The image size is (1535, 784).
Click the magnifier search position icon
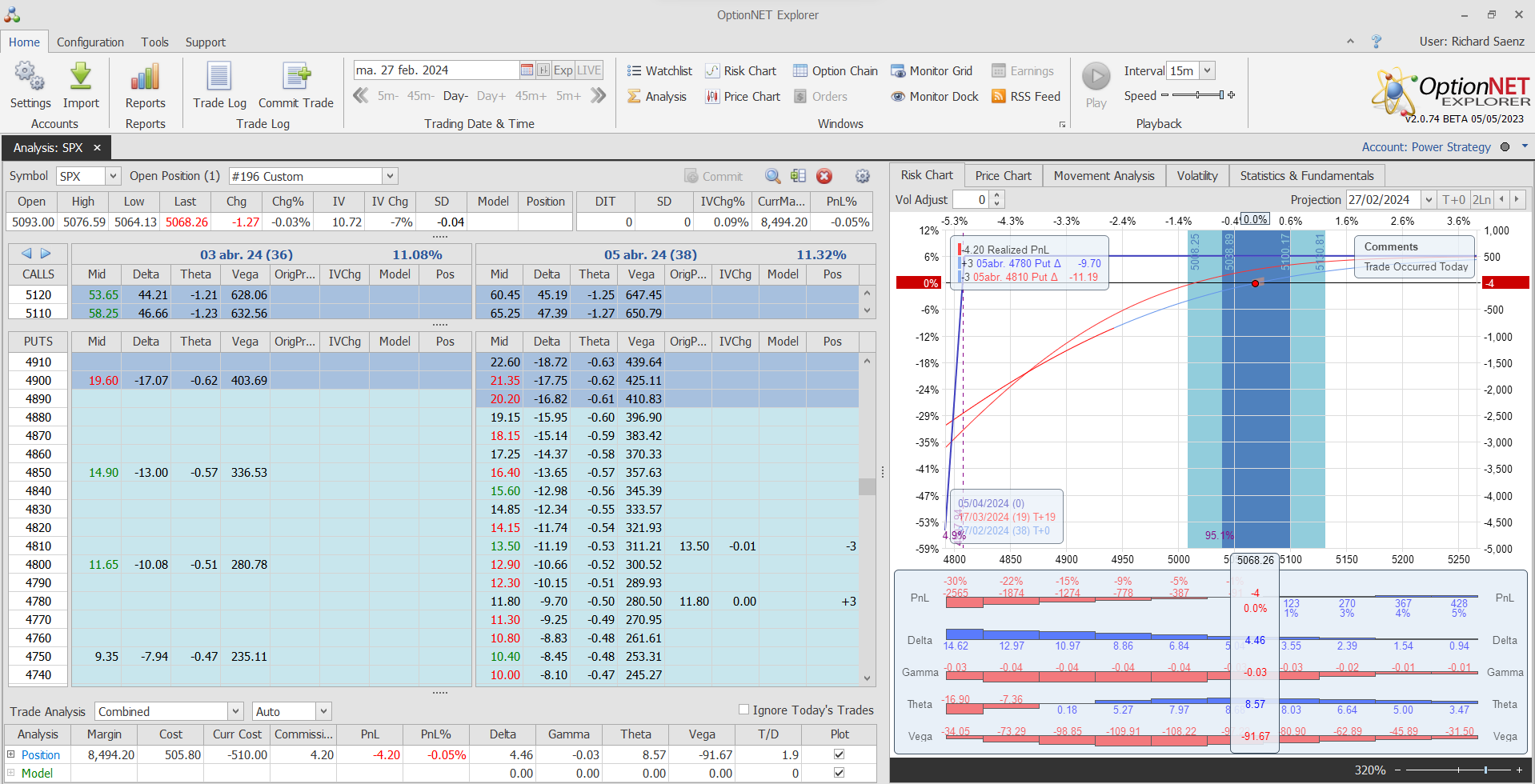772,176
